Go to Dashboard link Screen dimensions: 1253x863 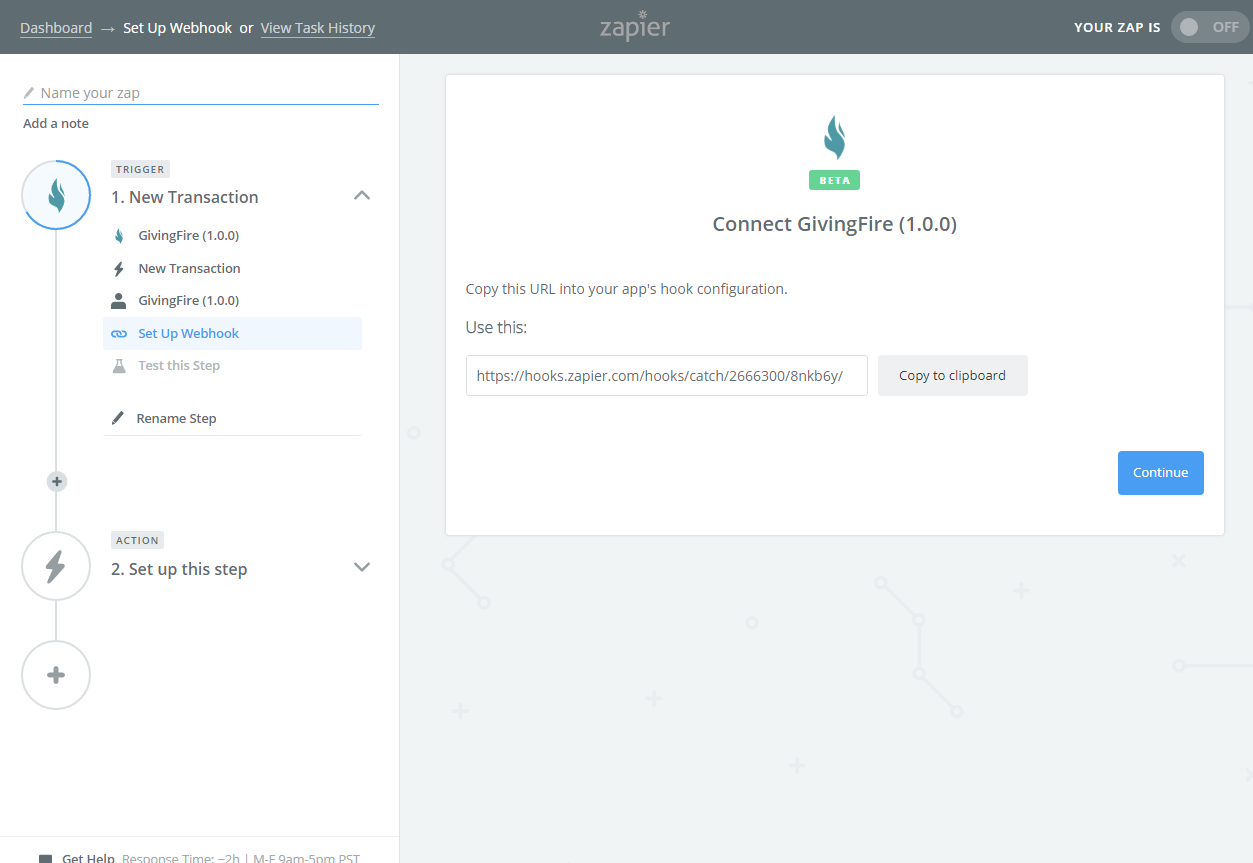pyautogui.click(x=56, y=28)
